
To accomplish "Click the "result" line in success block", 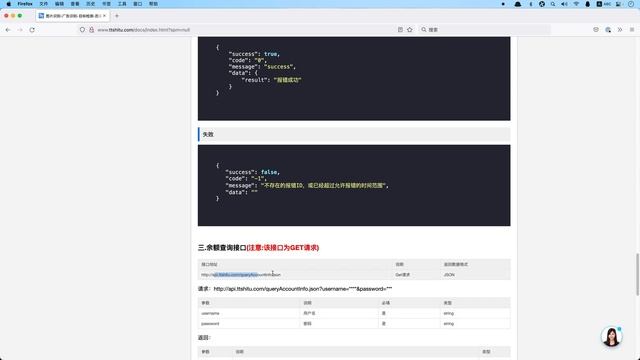I will pyautogui.click(x=271, y=80).
